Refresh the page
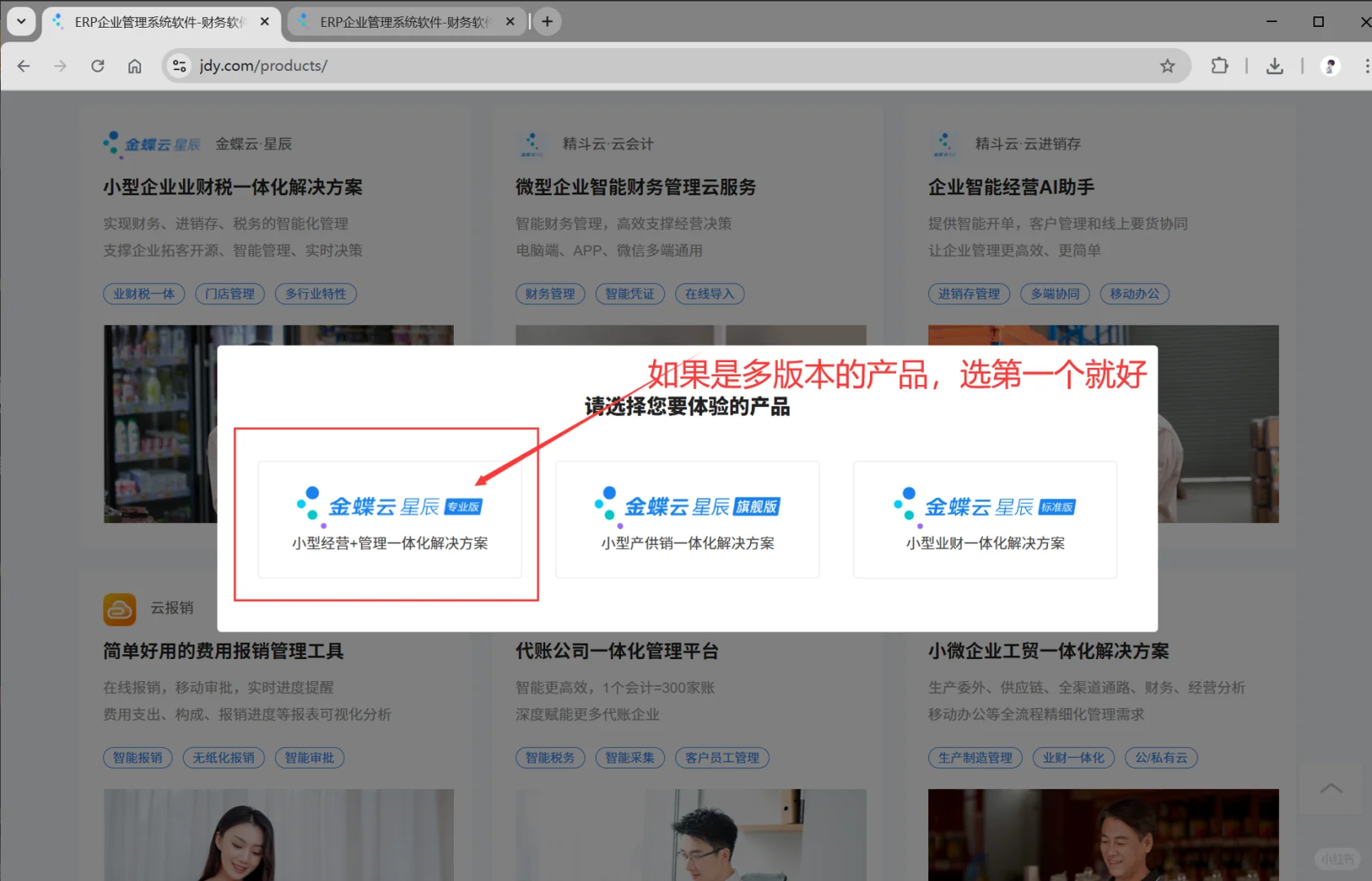The image size is (1372, 881). (97, 65)
